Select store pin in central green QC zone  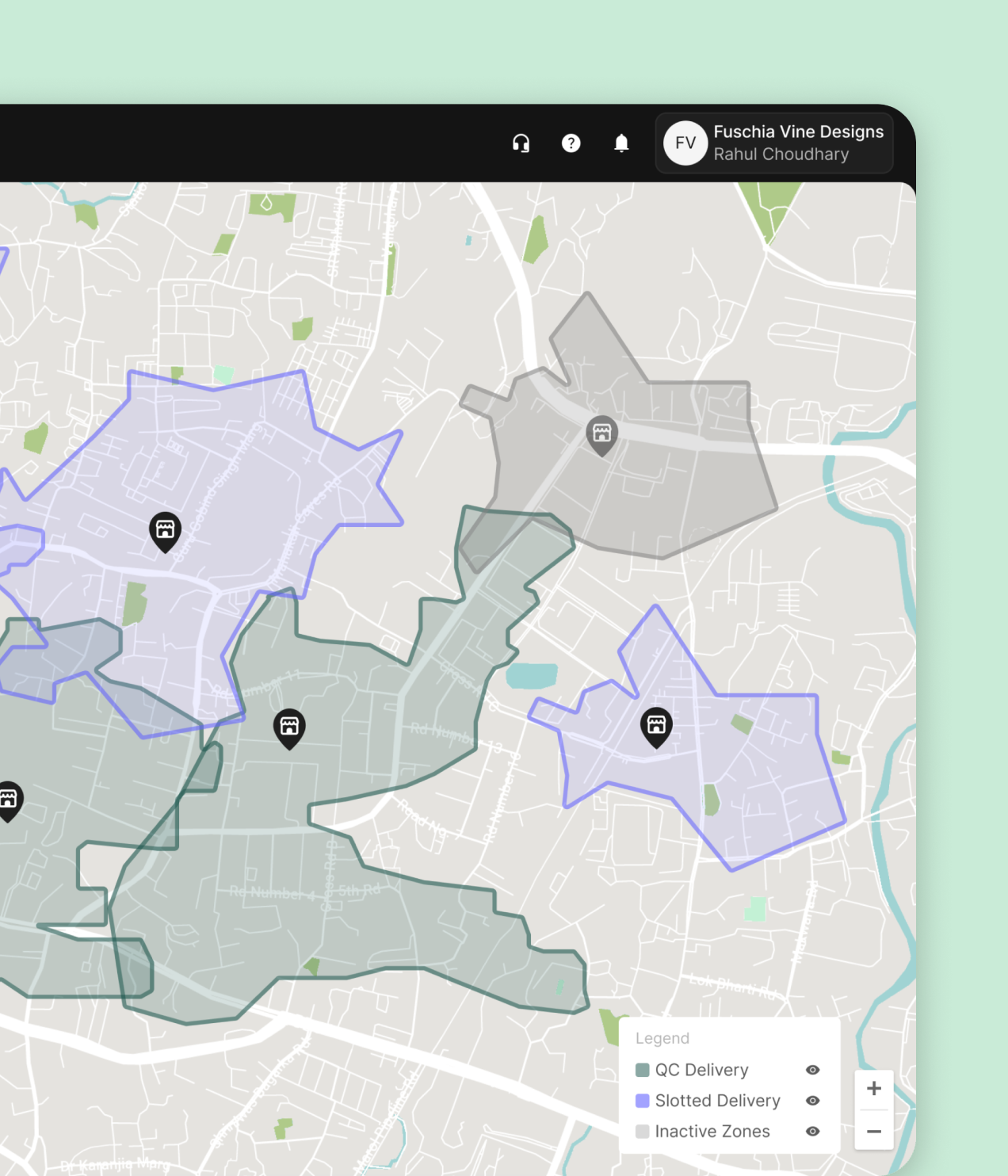pos(289,727)
